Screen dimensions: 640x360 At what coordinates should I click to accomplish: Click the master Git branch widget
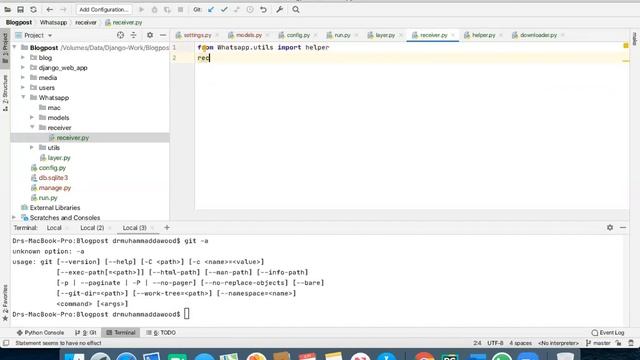coord(598,343)
